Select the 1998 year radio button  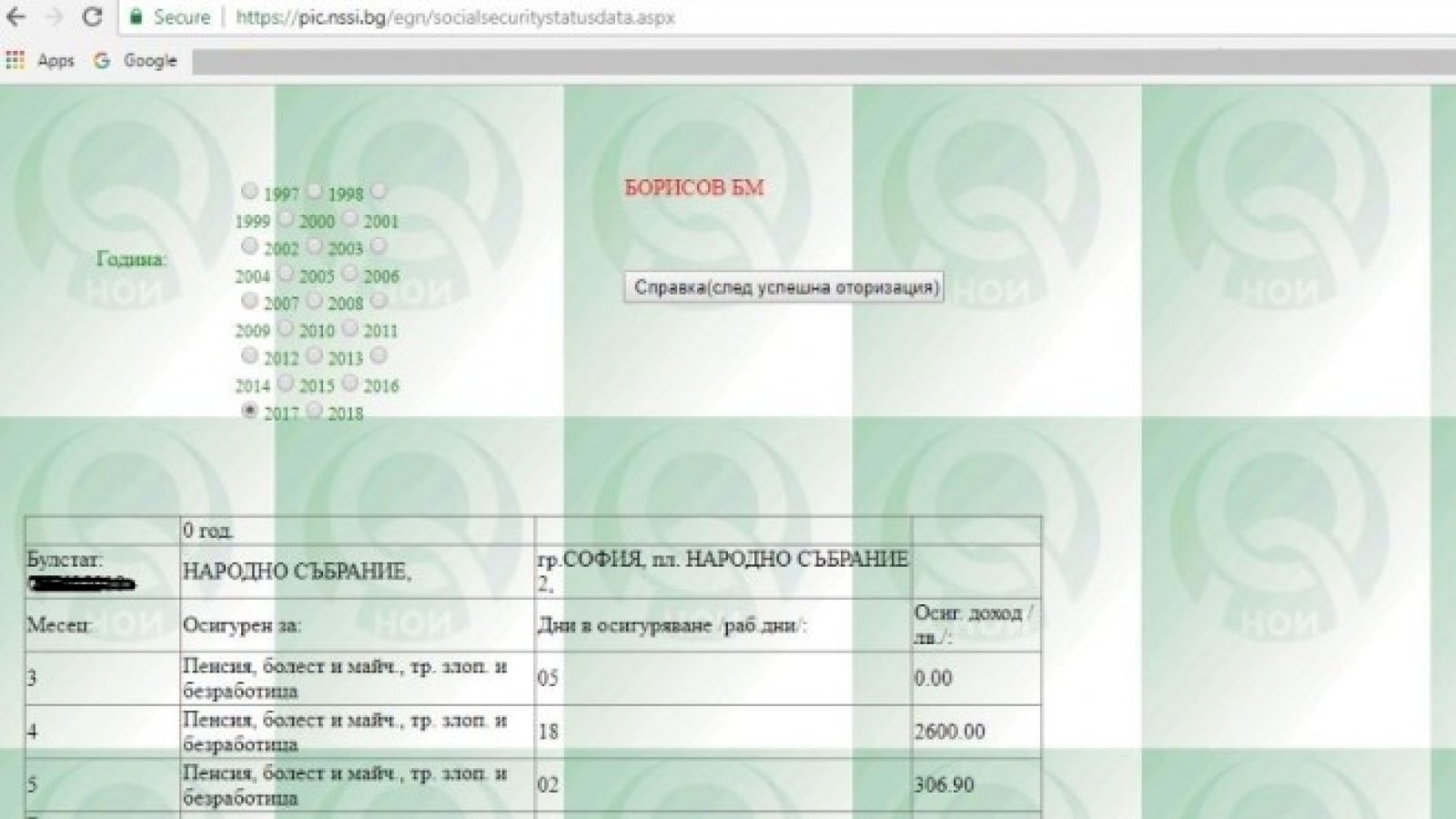314,191
